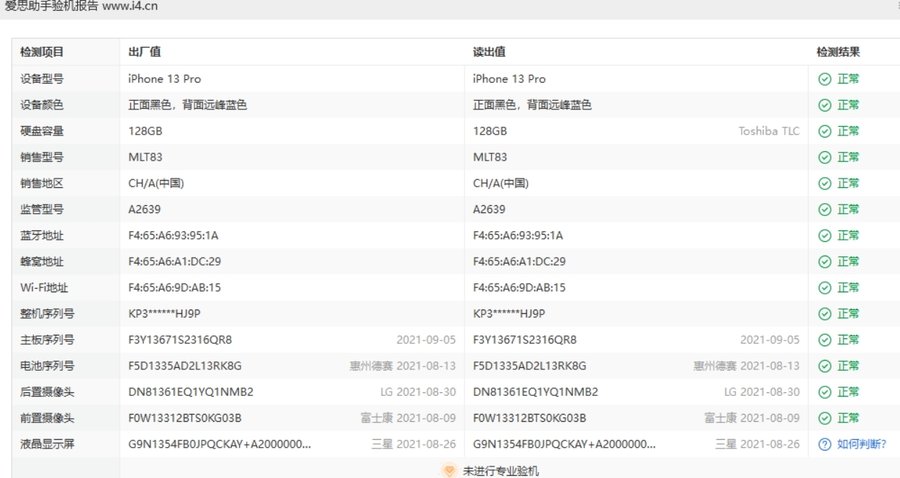Click the green check icon in 销售型号 row
Viewport: 900px width, 478px height.
pyautogui.click(x=824, y=157)
